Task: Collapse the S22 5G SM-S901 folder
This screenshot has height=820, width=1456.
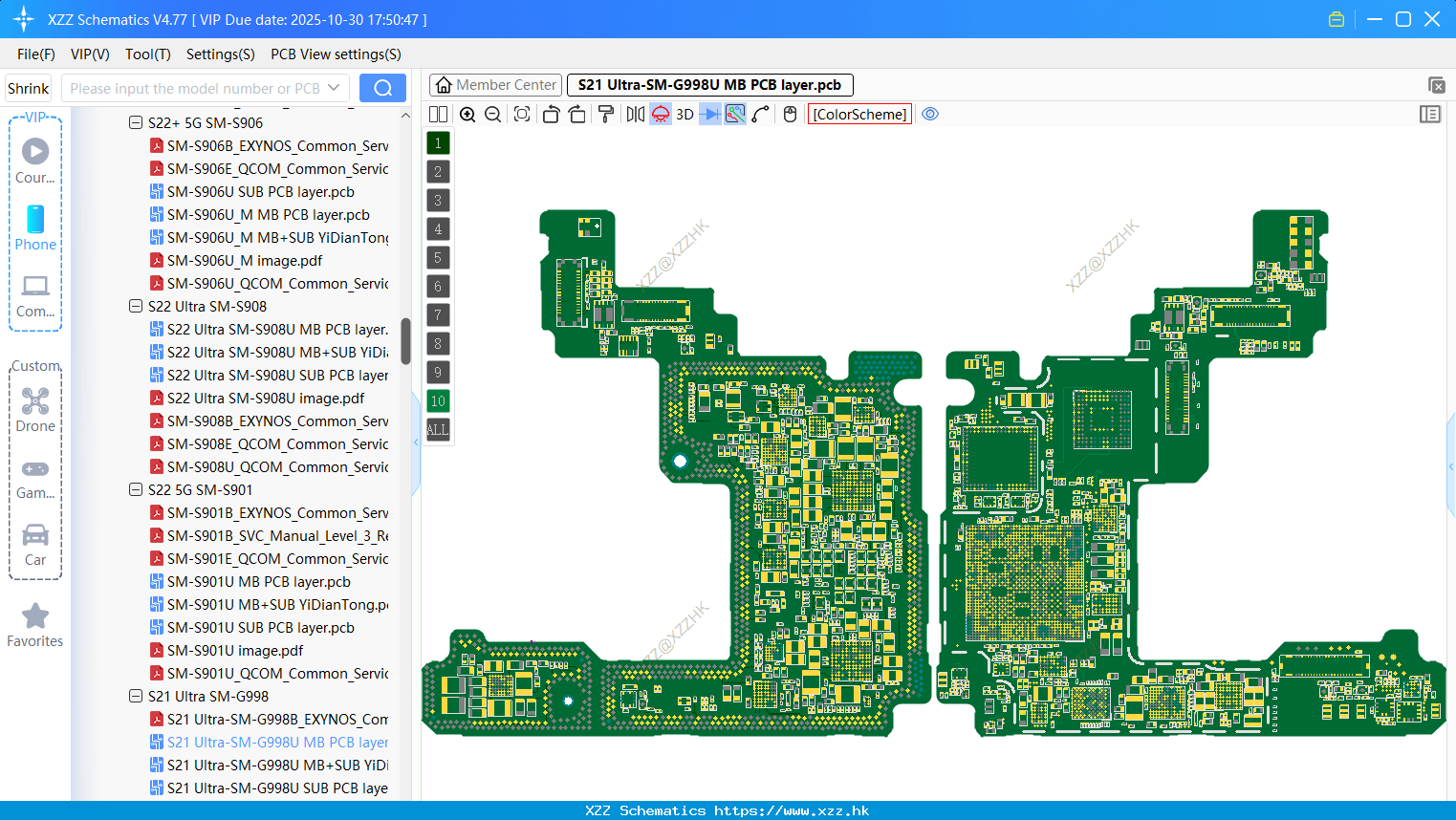Action: coord(136,490)
